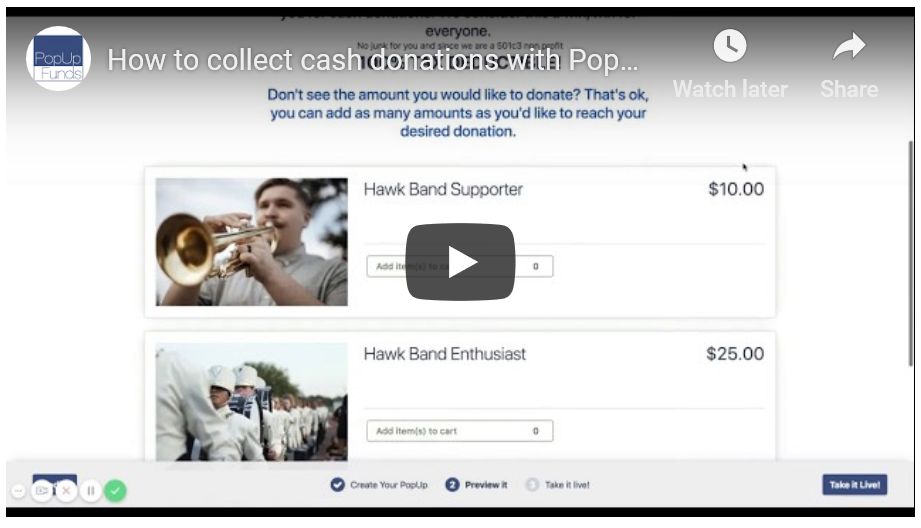Click the green checkmark recorder button
The width and height of the screenshot is (921, 528).
[x=116, y=490]
